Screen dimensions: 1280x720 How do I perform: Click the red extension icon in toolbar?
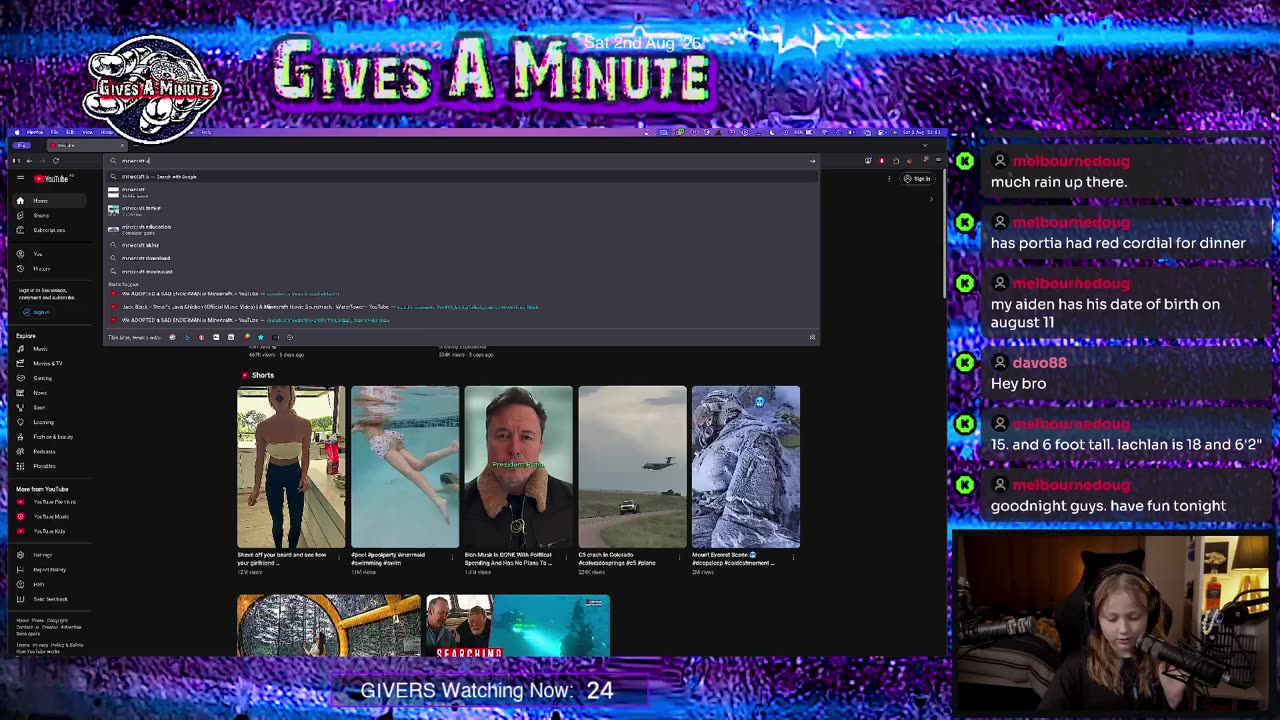pos(882,161)
